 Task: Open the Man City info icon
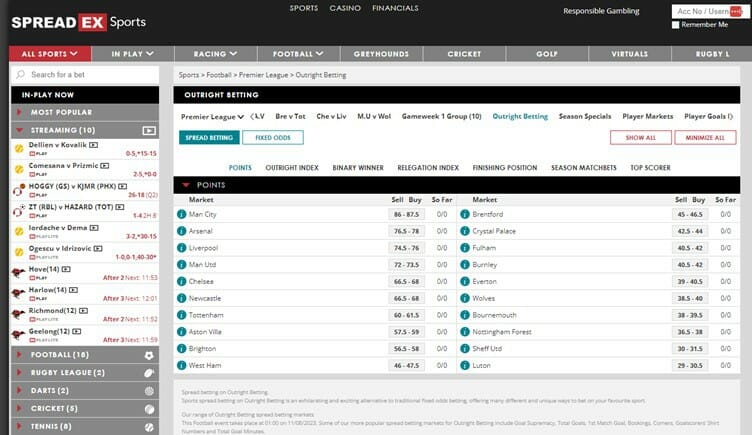pyautogui.click(x=181, y=214)
